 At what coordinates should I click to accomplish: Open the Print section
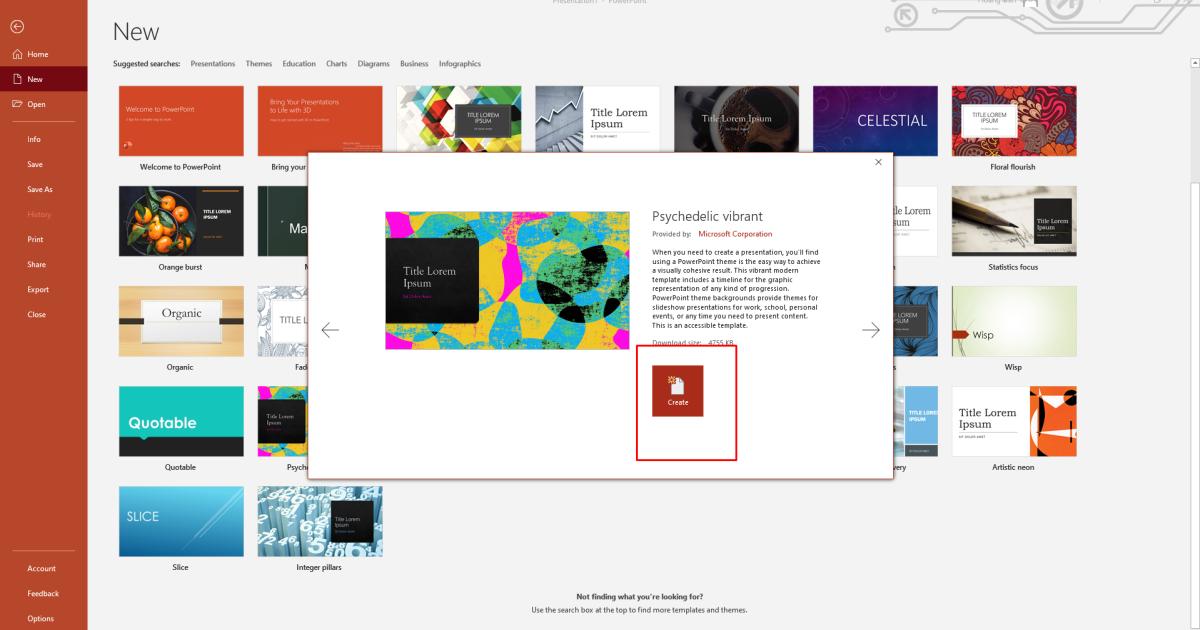tap(36, 239)
